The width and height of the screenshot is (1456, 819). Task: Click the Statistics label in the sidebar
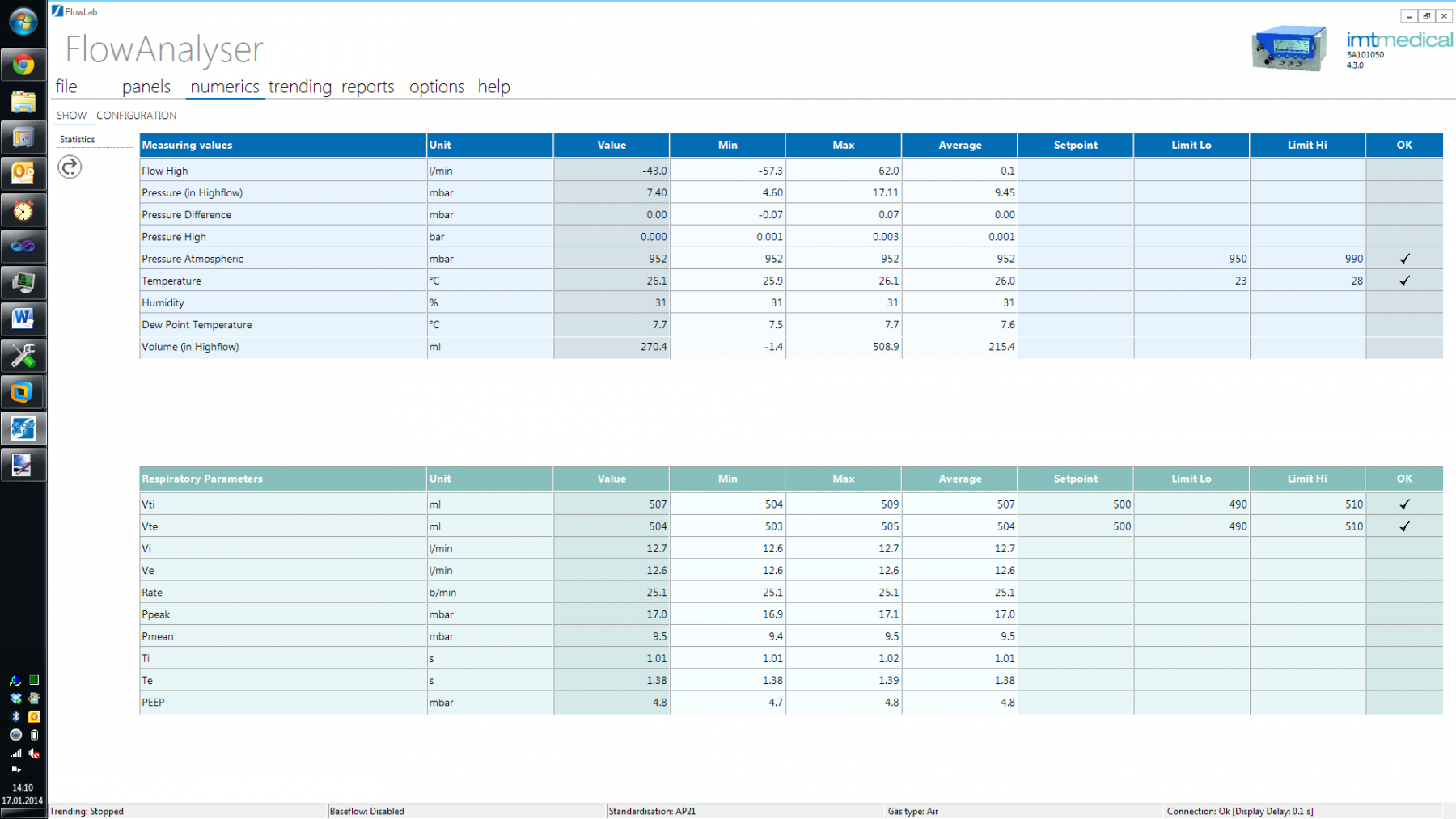77,139
